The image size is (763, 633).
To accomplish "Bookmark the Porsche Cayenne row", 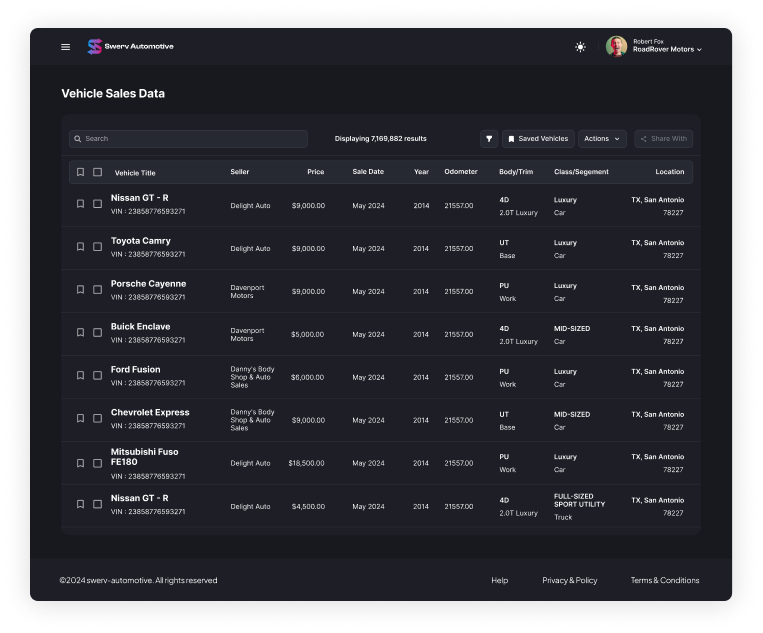I will click(80, 289).
